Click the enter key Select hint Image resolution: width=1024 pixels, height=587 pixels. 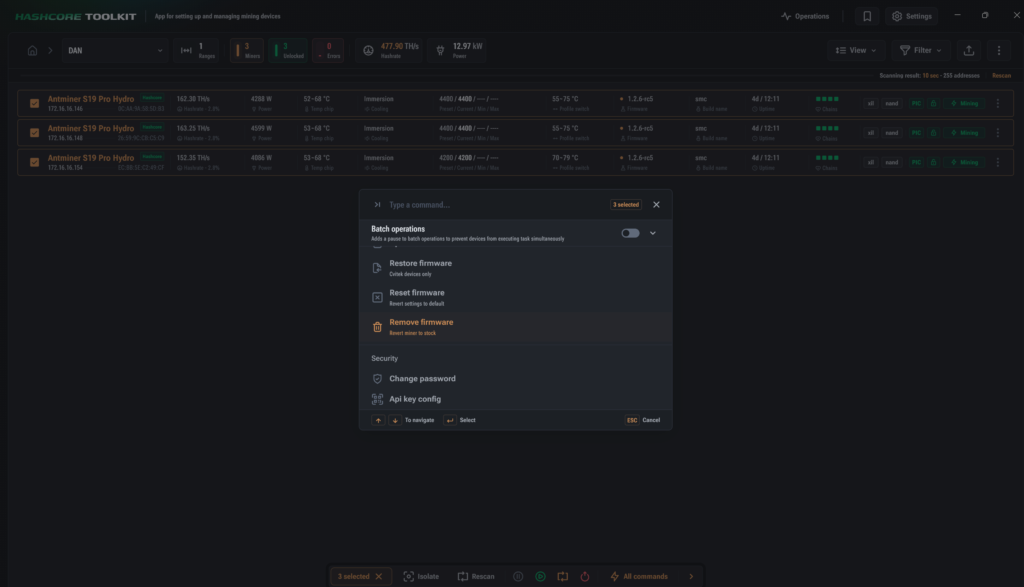[x=449, y=420]
